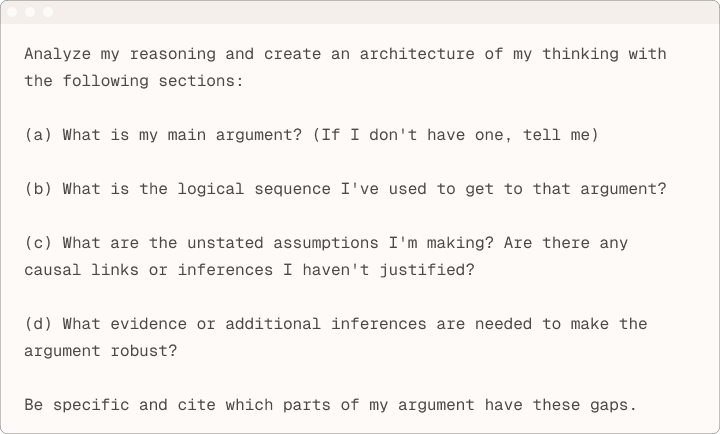Click the second window dot (minimize)

[x=31, y=12]
